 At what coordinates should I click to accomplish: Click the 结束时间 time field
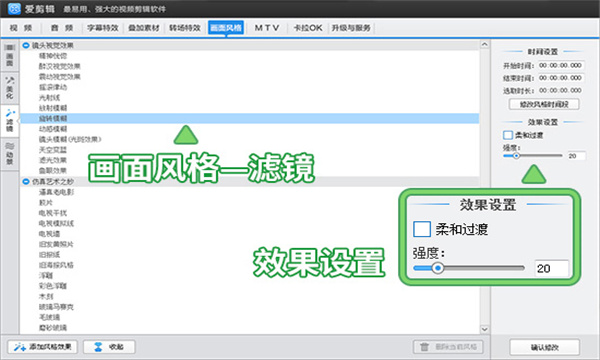(x=561, y=78)
